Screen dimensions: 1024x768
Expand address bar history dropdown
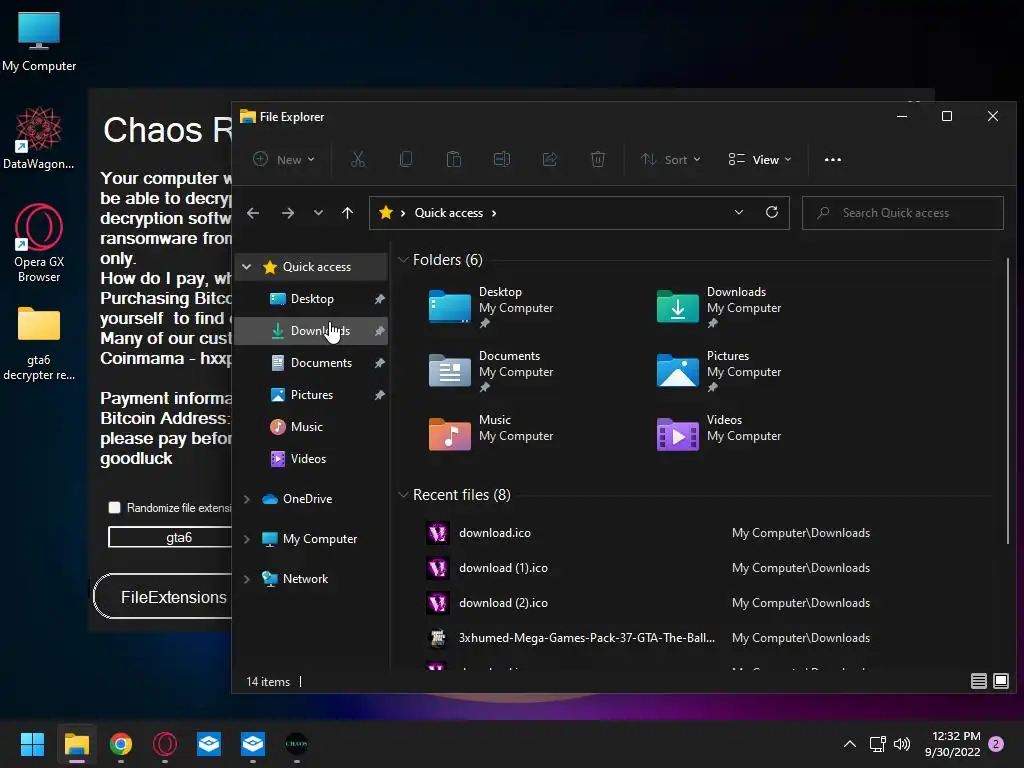coord(739,212)
